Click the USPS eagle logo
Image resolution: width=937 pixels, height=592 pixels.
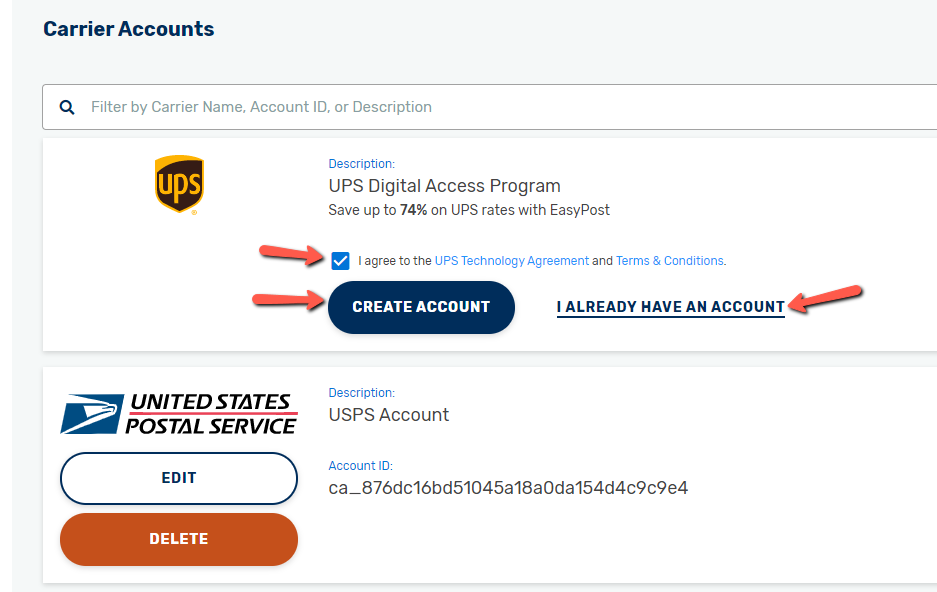coord(179,413)
